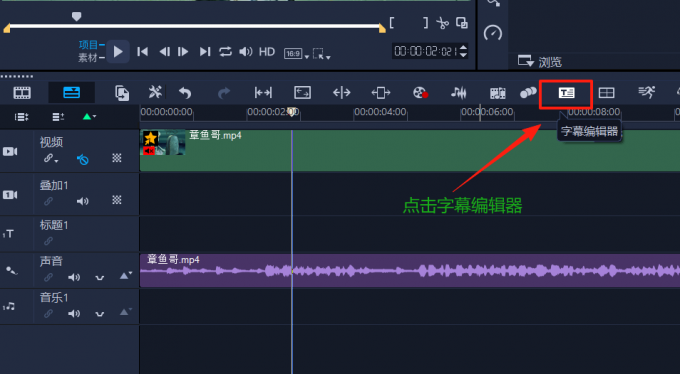Image resolution: width=680 pixels, height=374 pixels.
Task: Click the 音乐1 music track icon
Action: [9, 307]
